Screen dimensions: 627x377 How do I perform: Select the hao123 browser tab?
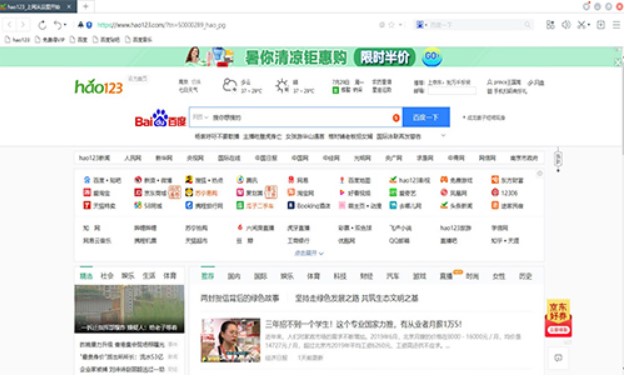(x=37, y=6)
